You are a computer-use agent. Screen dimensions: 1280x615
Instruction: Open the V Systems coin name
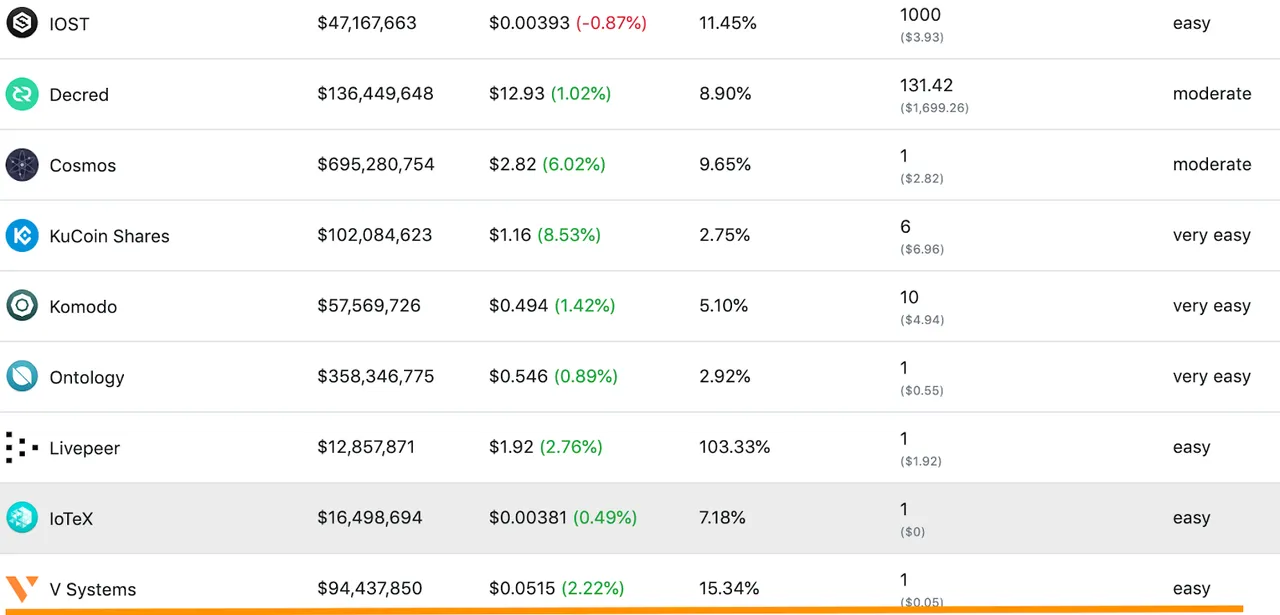(93, 590)
